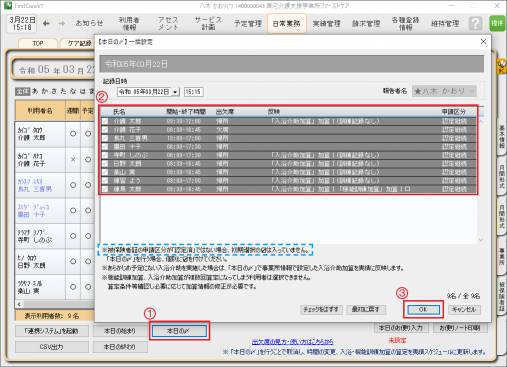
Task: Open the 報告者名 dropdown
Action: (x=444, y=91)
